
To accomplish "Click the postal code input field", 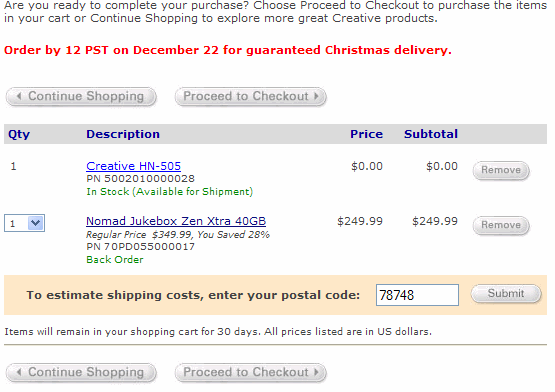I will click(x=417, y=295).
